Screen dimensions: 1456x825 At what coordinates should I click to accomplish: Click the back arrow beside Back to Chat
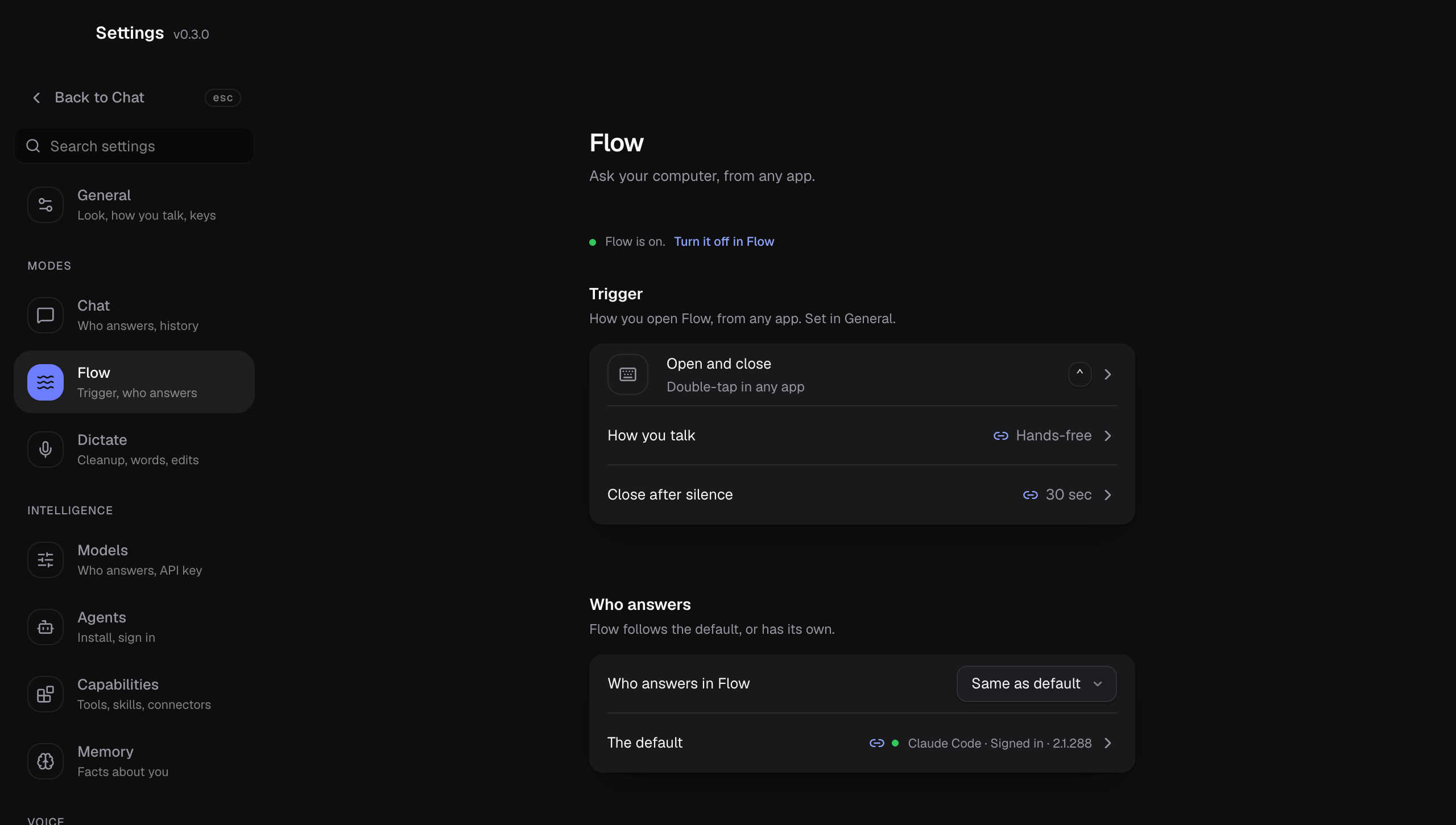[x=36, y=98]
